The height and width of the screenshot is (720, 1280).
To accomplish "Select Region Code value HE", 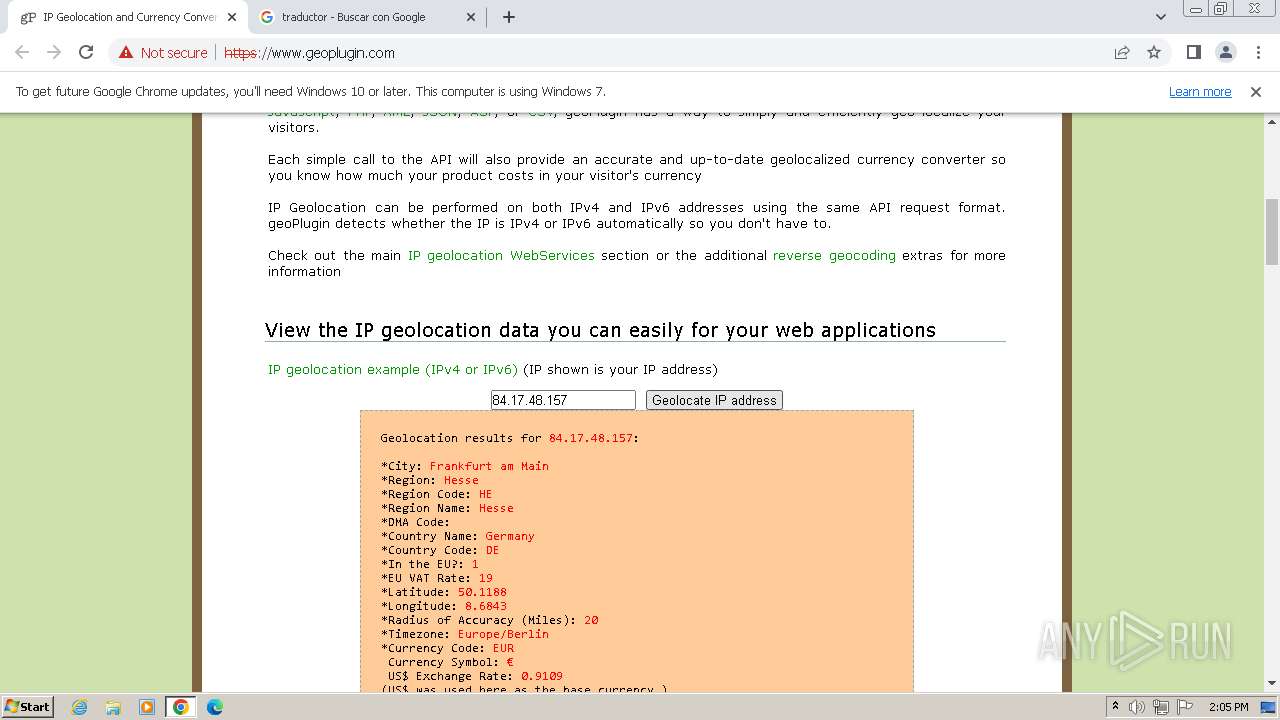I will (x=486, y=494).
